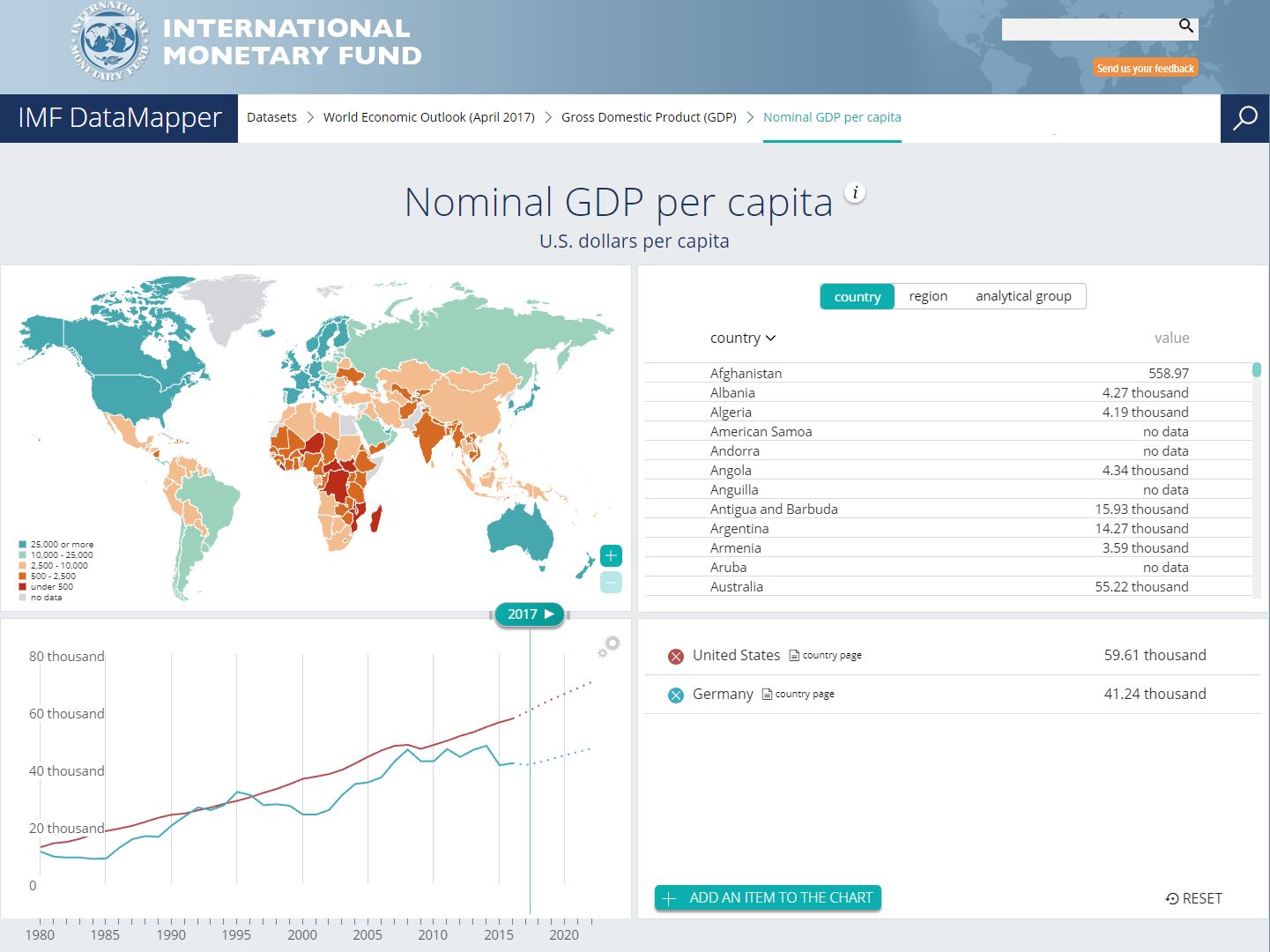1270x952 pixels.
Task: Click the info icon beside Nominal GDP title
Action: [855, 192]
